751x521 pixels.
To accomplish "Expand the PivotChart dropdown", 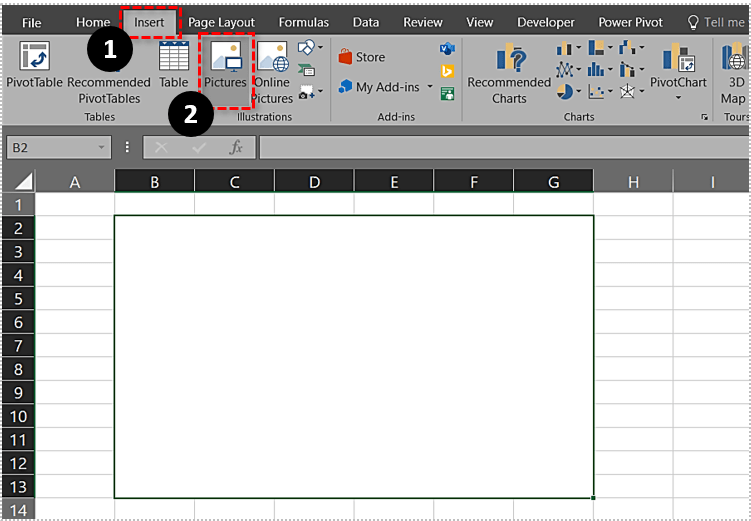I will pos(678,98).
